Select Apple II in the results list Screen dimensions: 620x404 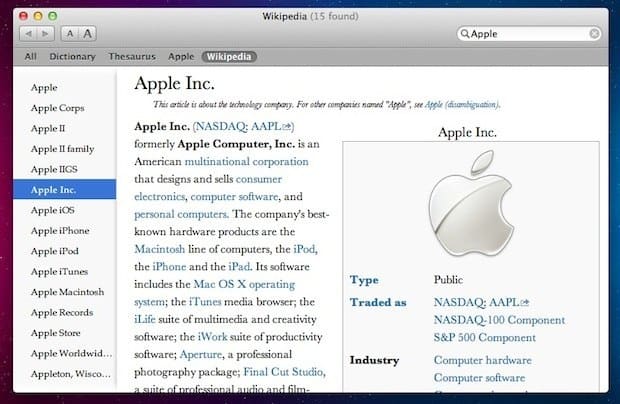tap(65, 128)
